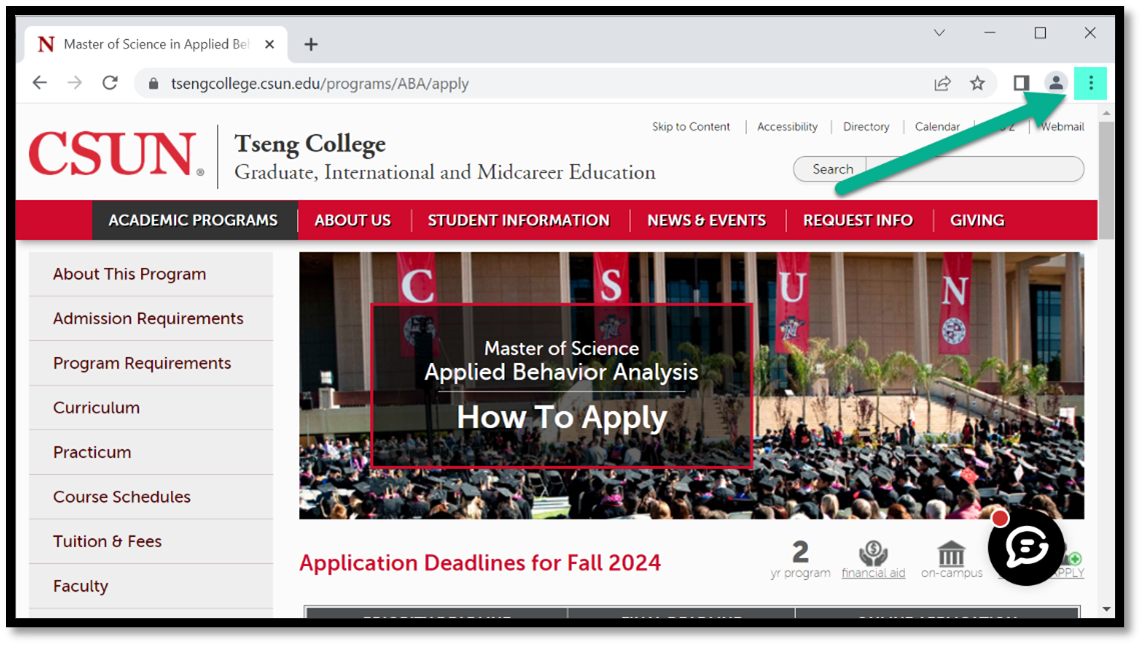Image resolution: width=1143 pixels, height=646 pixels.
Task: Select Request Info in navigation bar
Action: [x=857, y=220]
